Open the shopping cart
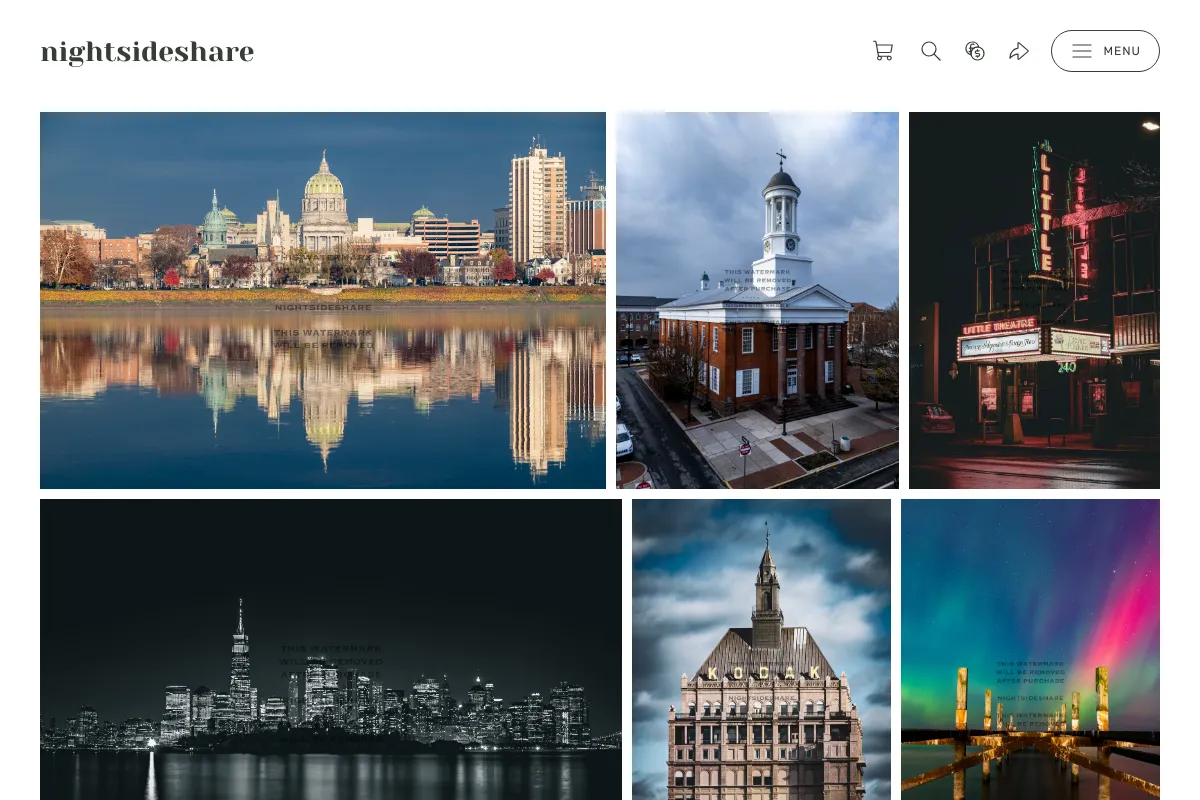 tap(883, 51)
